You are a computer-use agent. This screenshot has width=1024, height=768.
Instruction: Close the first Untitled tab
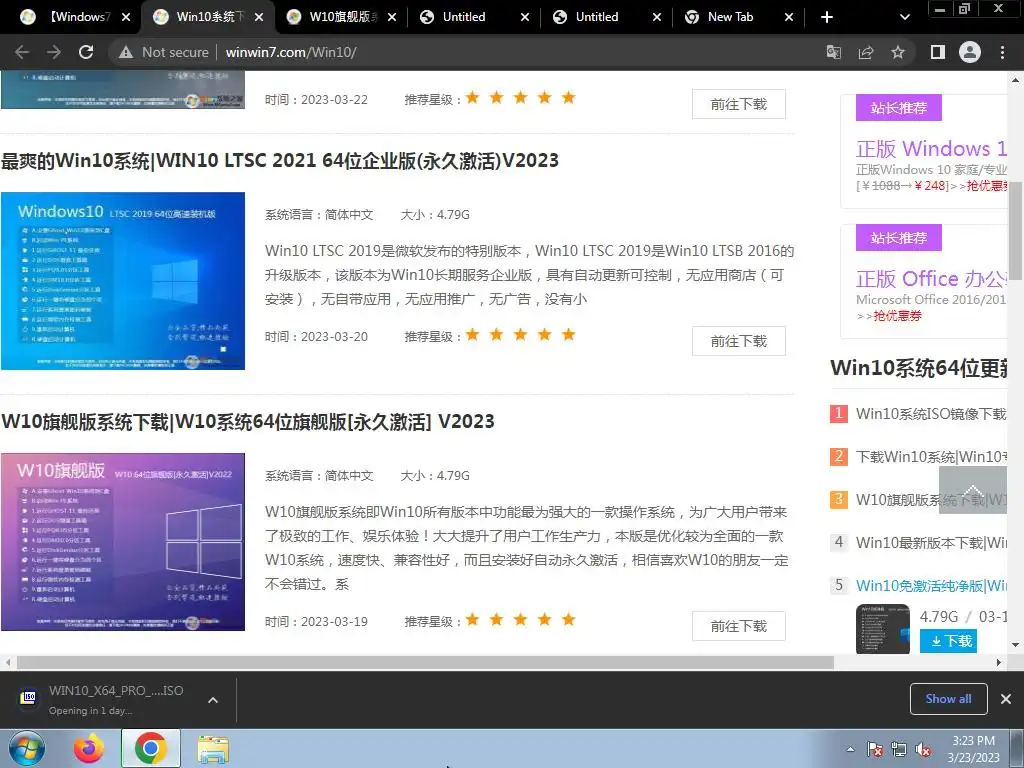(x=524, y=17)
